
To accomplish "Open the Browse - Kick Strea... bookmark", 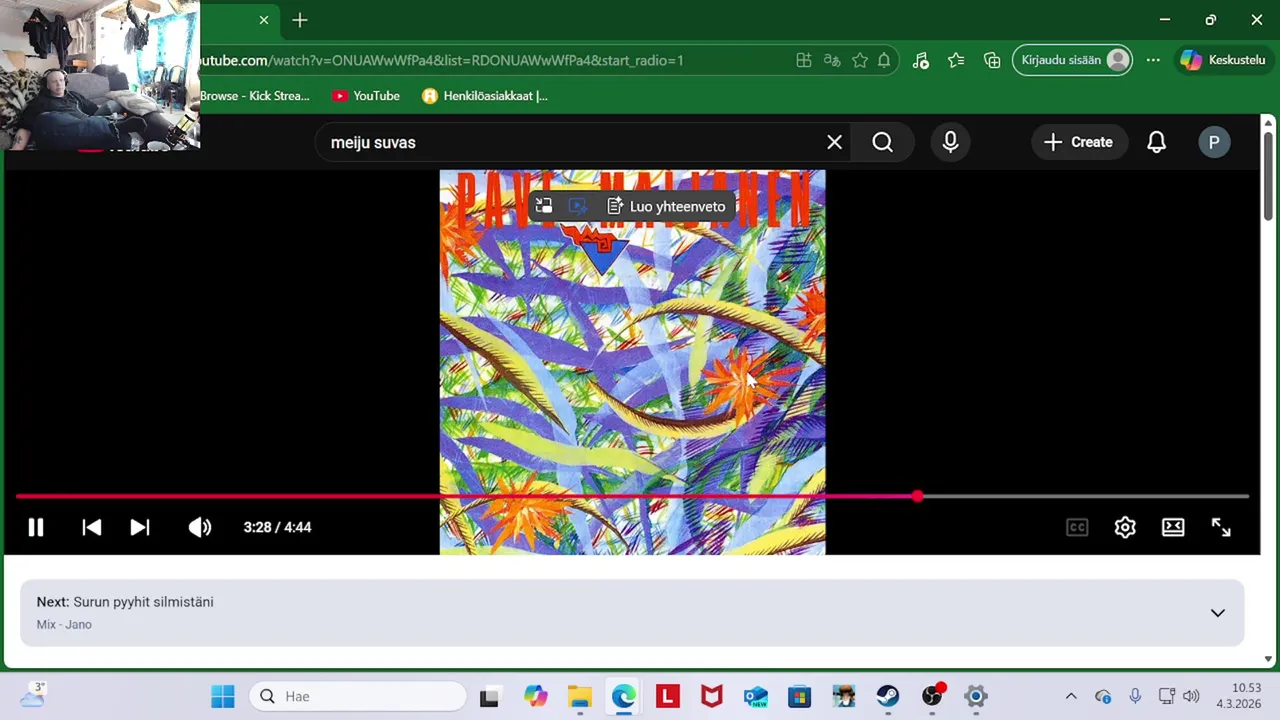I will (255, 96).
